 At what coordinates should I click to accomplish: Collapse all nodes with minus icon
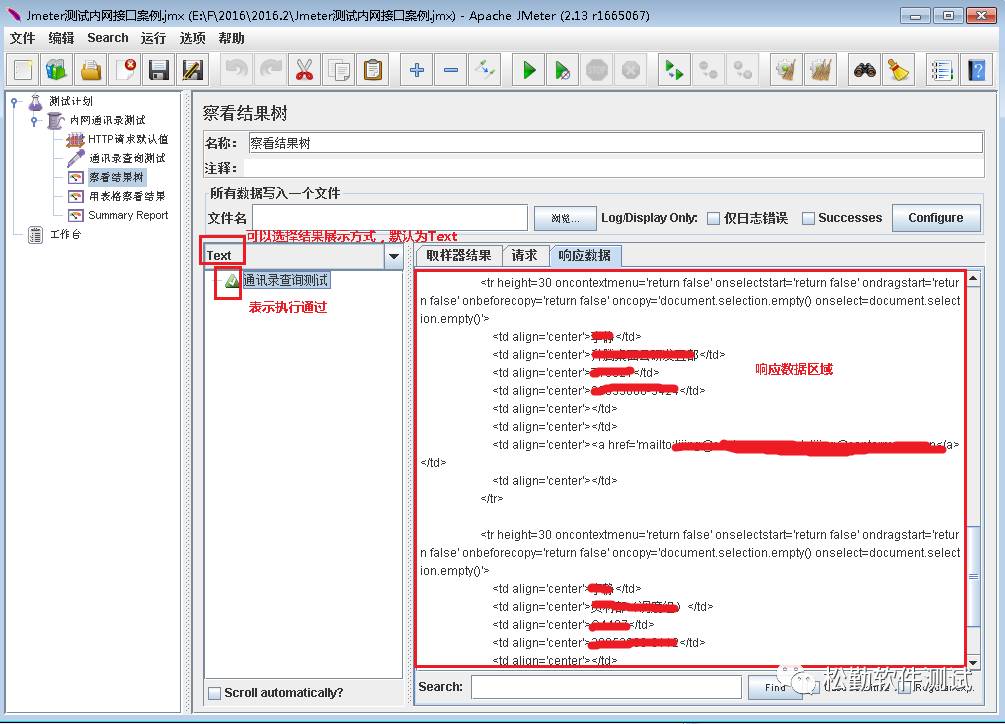coord(451,70)
